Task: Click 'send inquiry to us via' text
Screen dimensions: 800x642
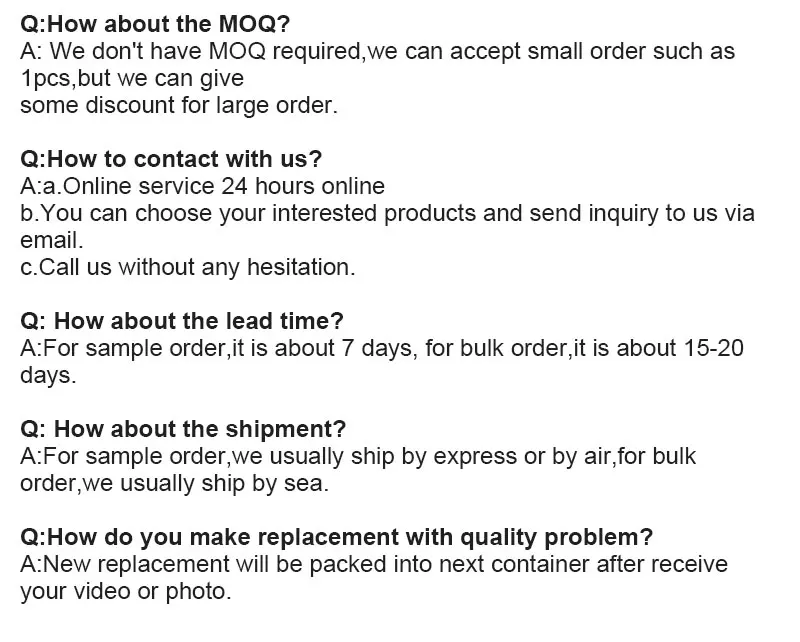Action: pos(642,213)
